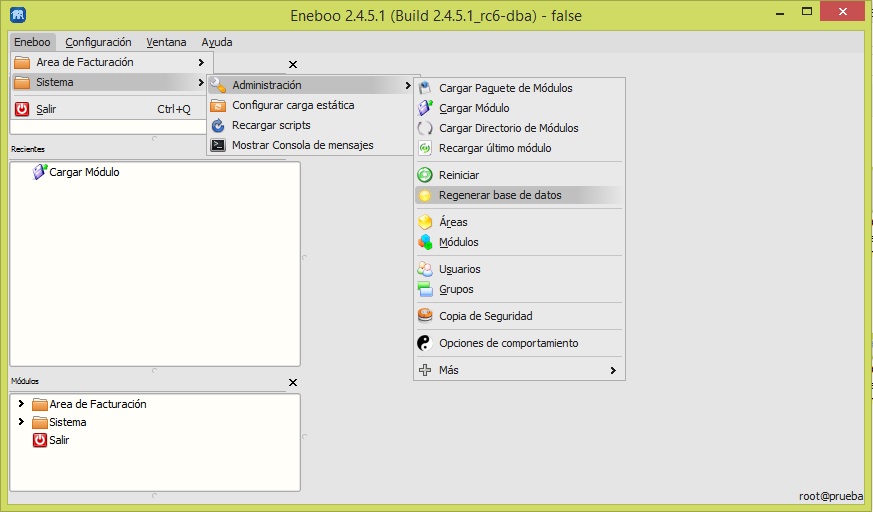Click the Cargar Directorio de Módulos icon
The image size is (873, 512).
425,128
